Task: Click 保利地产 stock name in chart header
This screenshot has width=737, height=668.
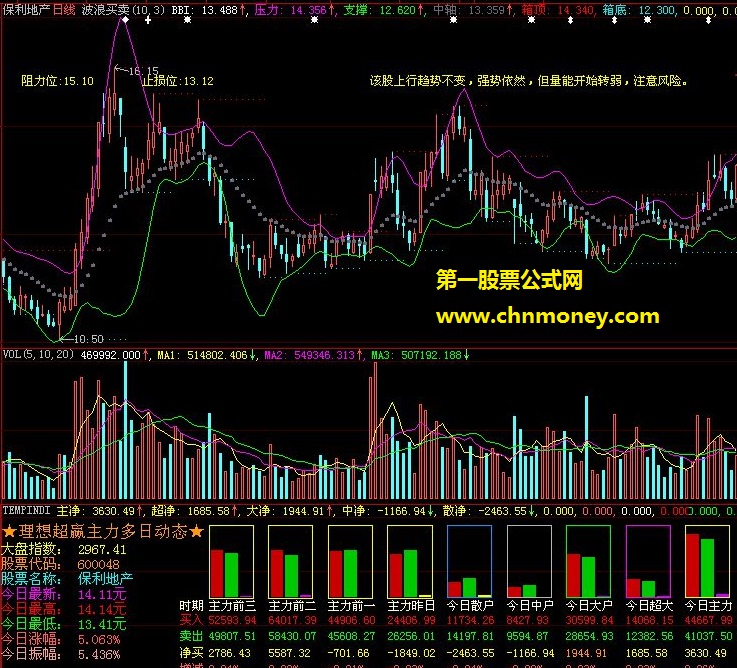Action: (25, 9)
